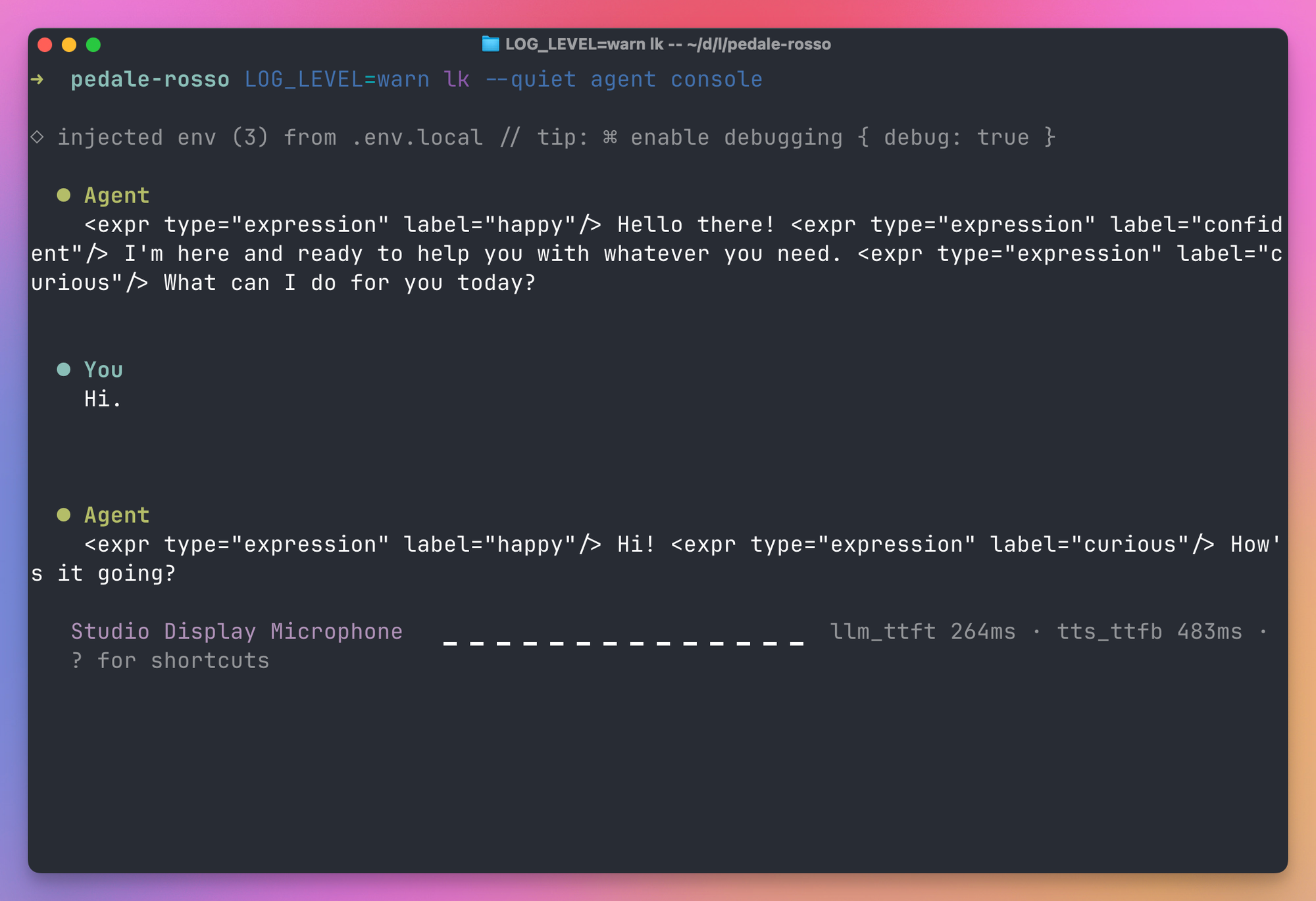1316x901 pixels.
Task: Click the pedale-rosso directory name in prompt
Action: [150, 80]
